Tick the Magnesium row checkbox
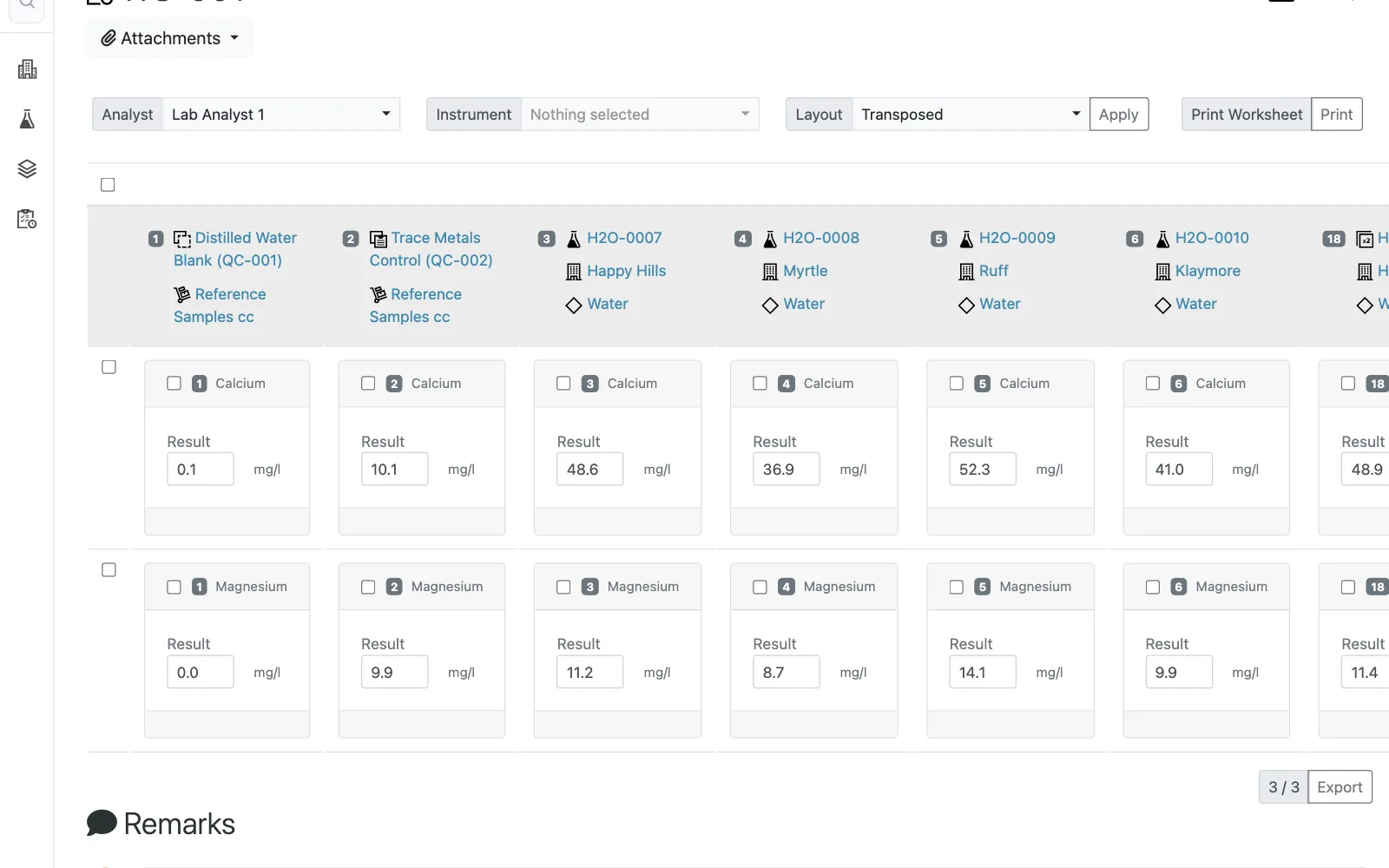This screenshot has width=1389, height=868. (109, 569)
